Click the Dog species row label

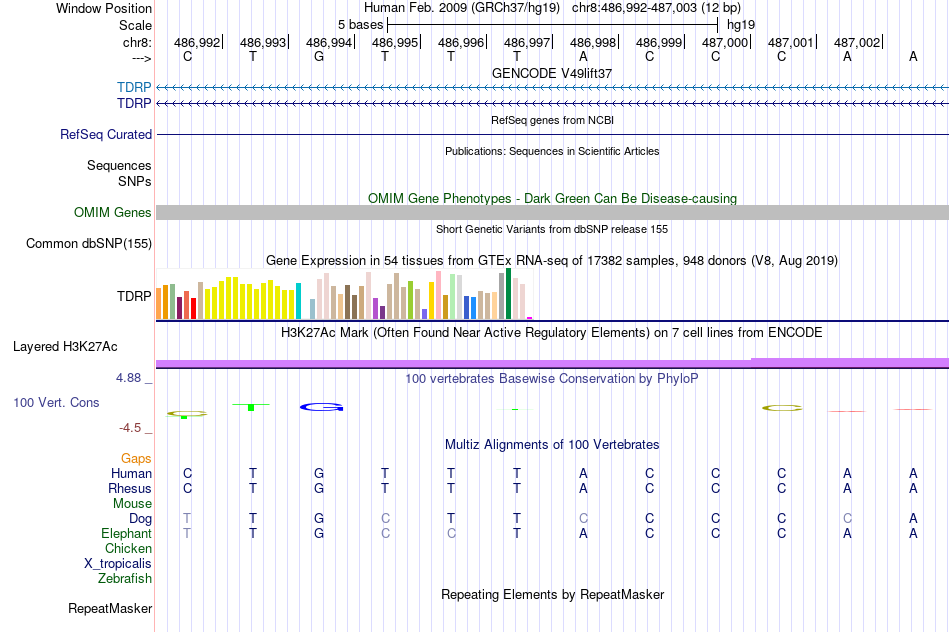[140, 519]
